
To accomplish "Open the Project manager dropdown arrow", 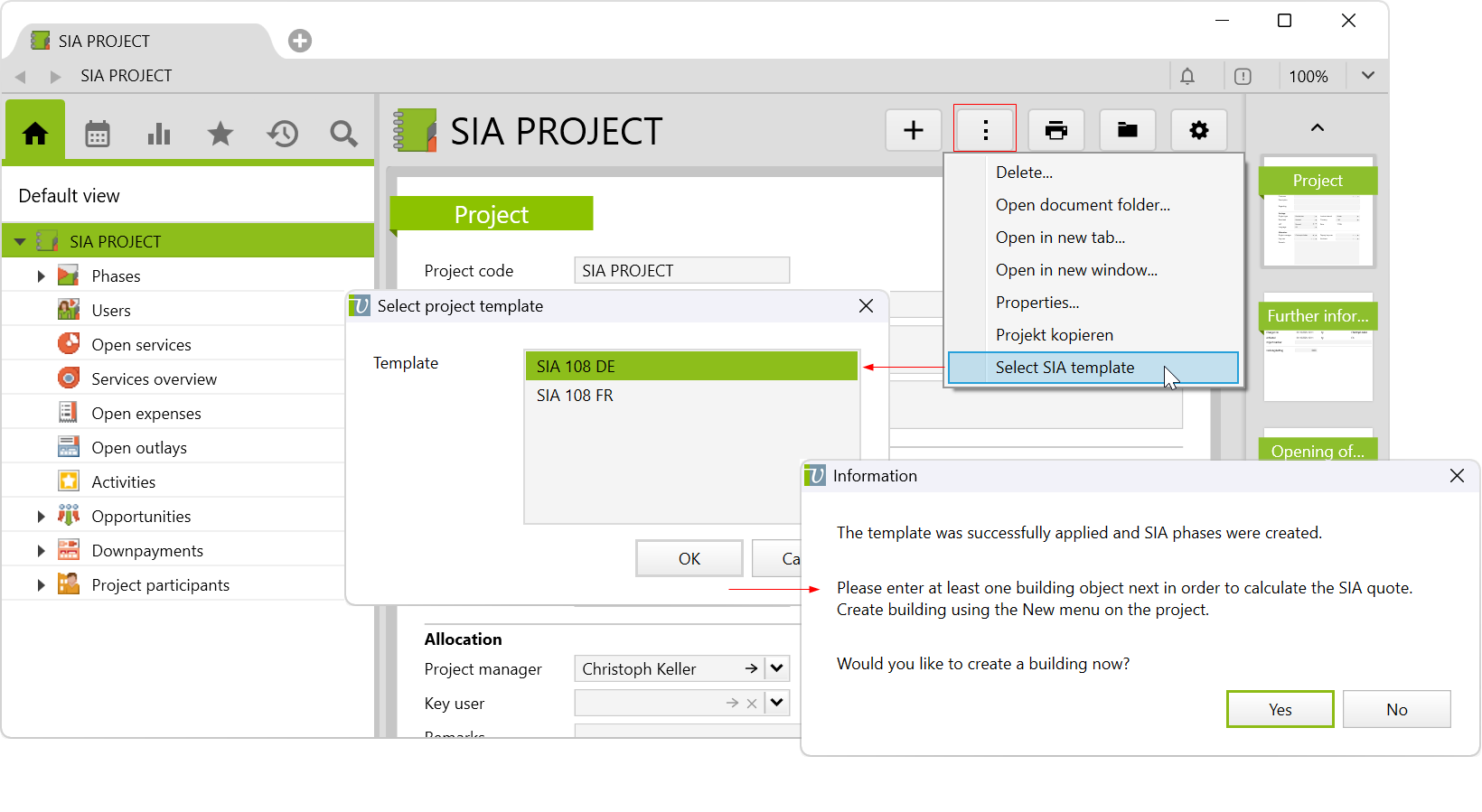I will (x=776, y=668).
